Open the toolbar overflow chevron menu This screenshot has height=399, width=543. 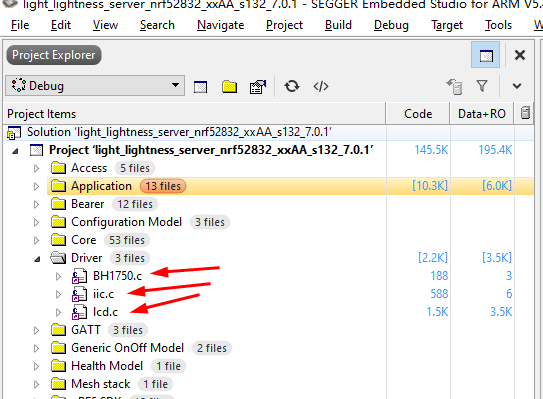point(517,86)
